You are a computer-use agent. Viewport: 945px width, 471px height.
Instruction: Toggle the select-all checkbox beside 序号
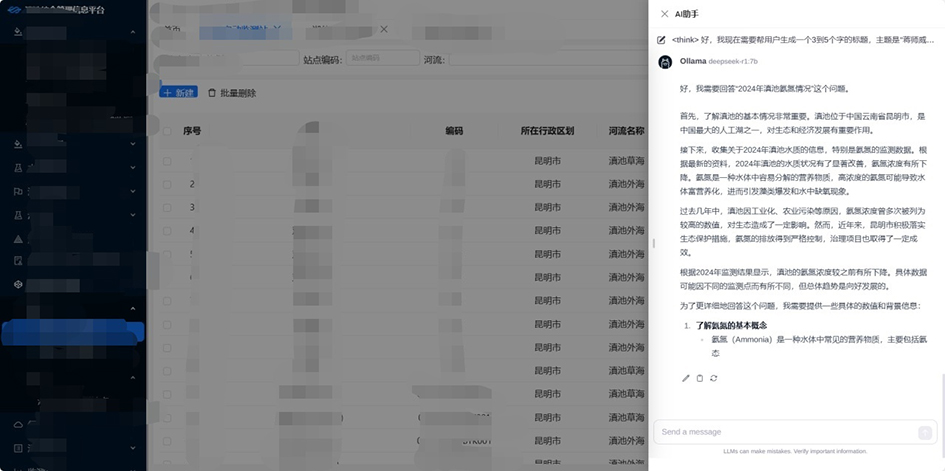tap(167, 131)
